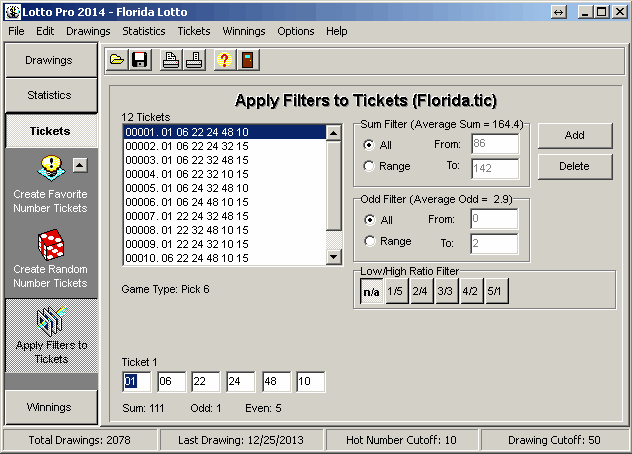The width and height of the screenshot is (632, 454).
Task: Open the Help menu
Action: pos(337,31)
